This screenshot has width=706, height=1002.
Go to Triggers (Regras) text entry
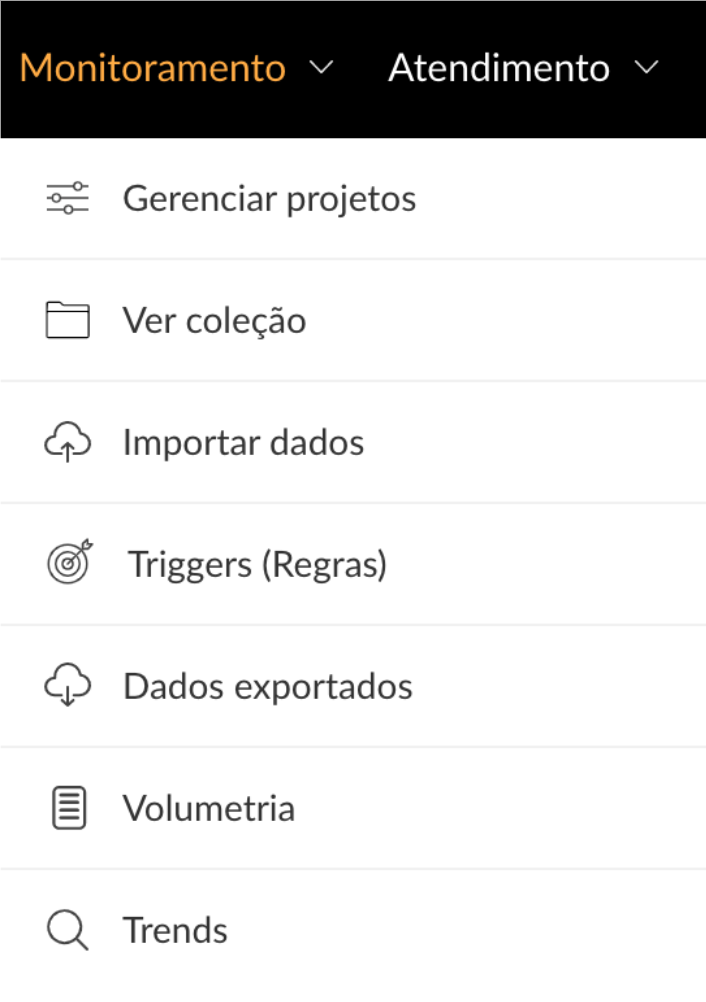tap(257, 565)
